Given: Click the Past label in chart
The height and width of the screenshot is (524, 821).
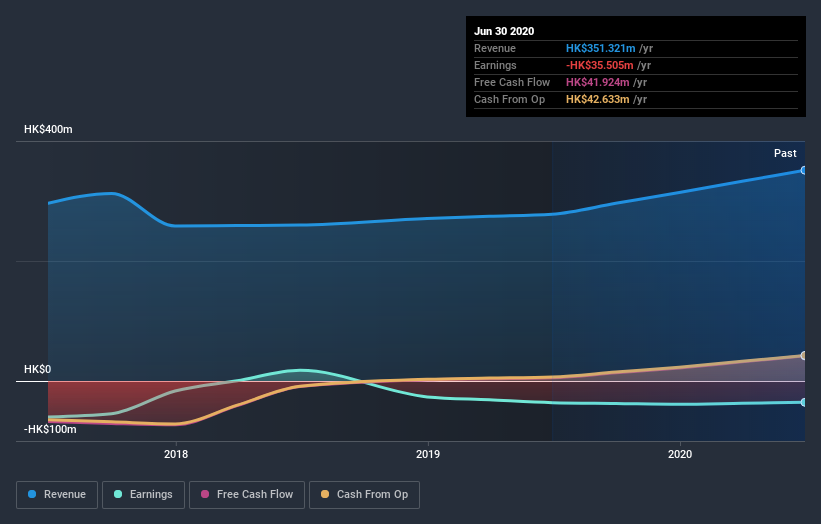Looking at the screenshot, I should [785, 153].
